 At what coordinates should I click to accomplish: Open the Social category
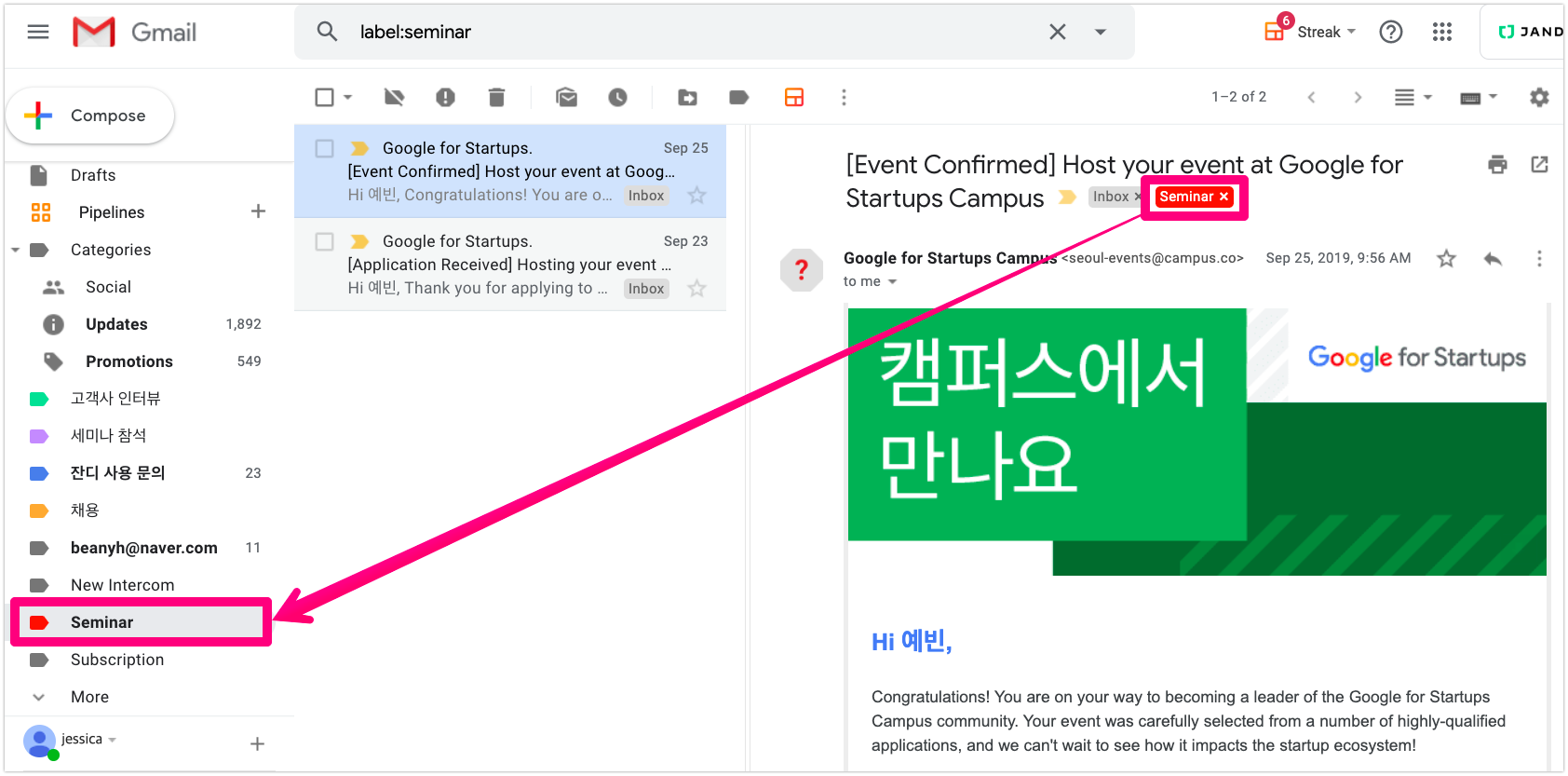[108, 287]
